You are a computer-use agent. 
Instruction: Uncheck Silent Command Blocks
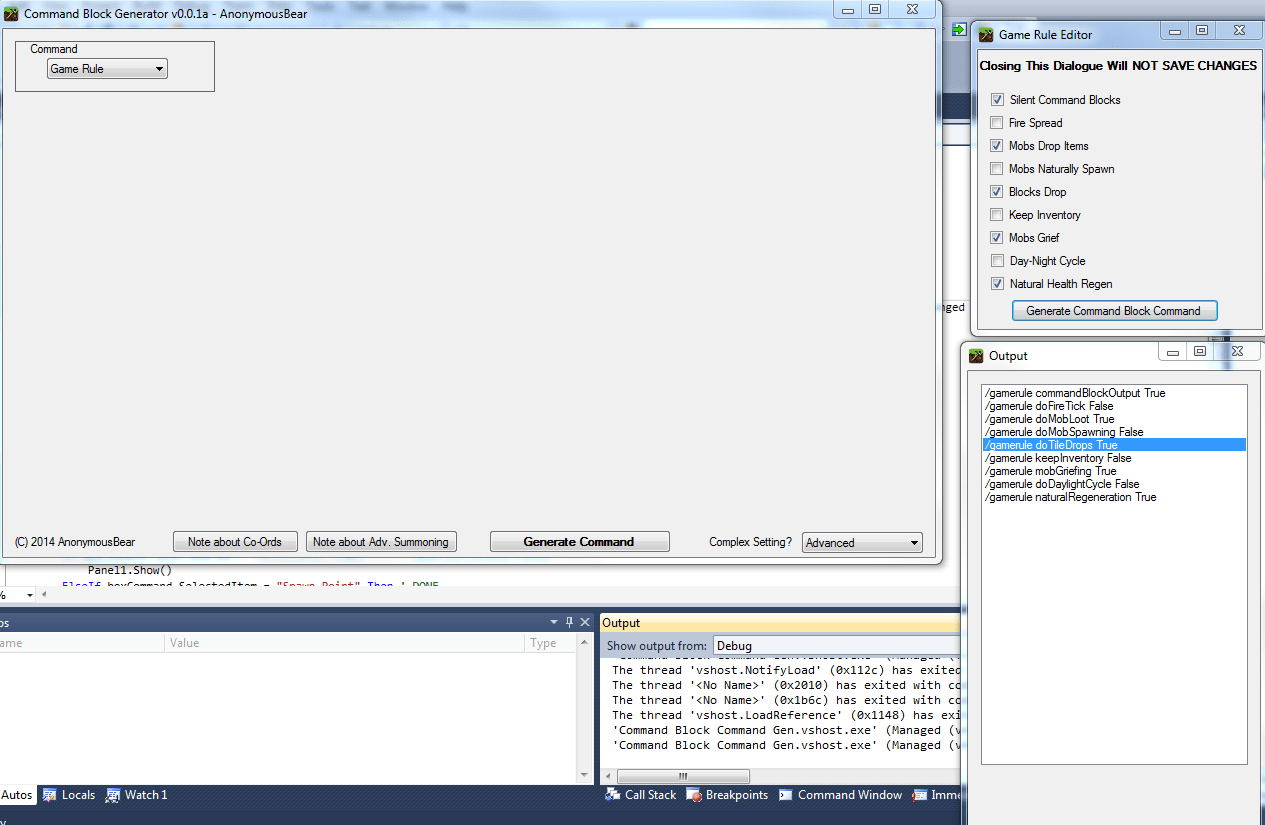pyautogui.click(x=997, y=100)
